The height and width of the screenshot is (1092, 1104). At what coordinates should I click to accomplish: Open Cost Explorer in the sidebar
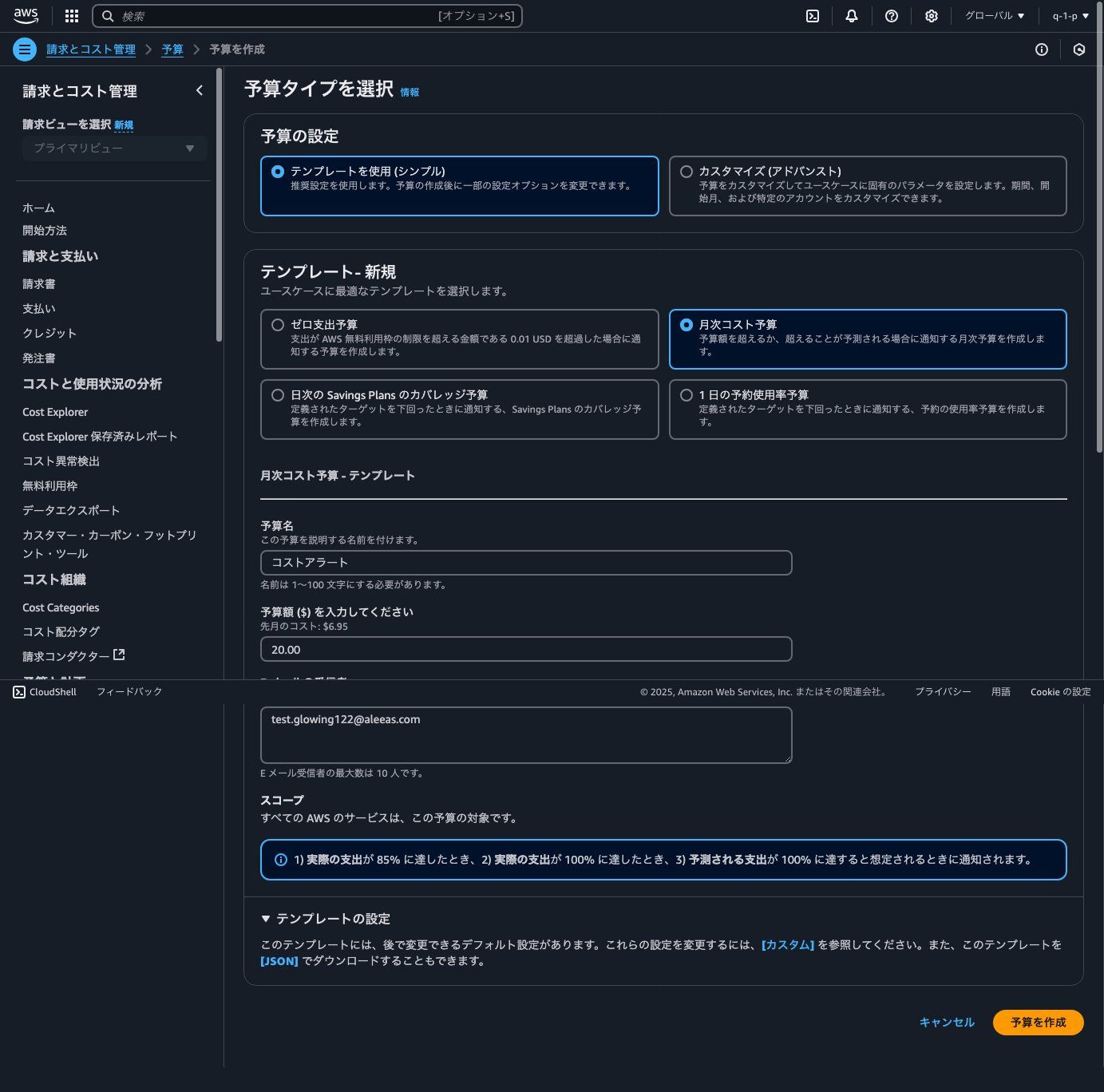click(x=55, y=412)
